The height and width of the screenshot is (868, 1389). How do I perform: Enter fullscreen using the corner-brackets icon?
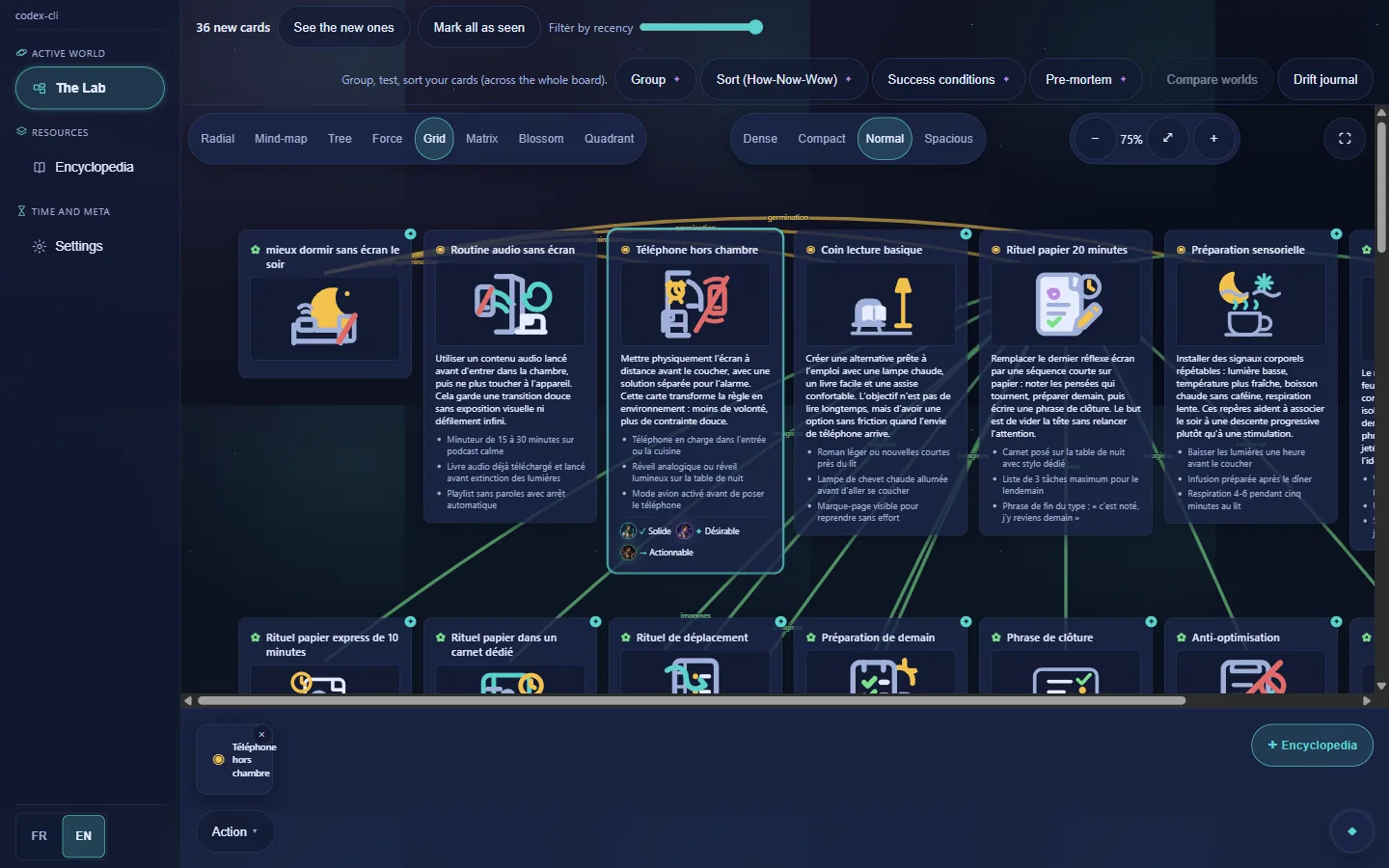click(1345, 139)
